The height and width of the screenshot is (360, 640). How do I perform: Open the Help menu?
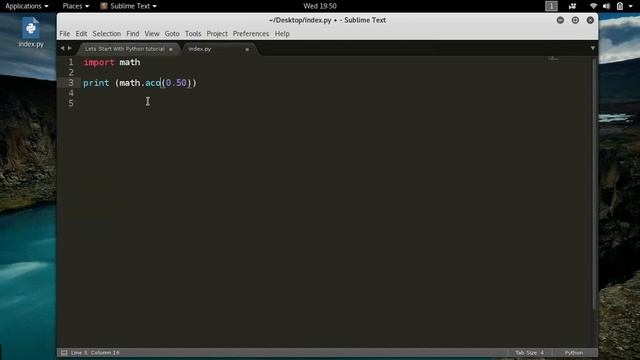tap(282, 34)
